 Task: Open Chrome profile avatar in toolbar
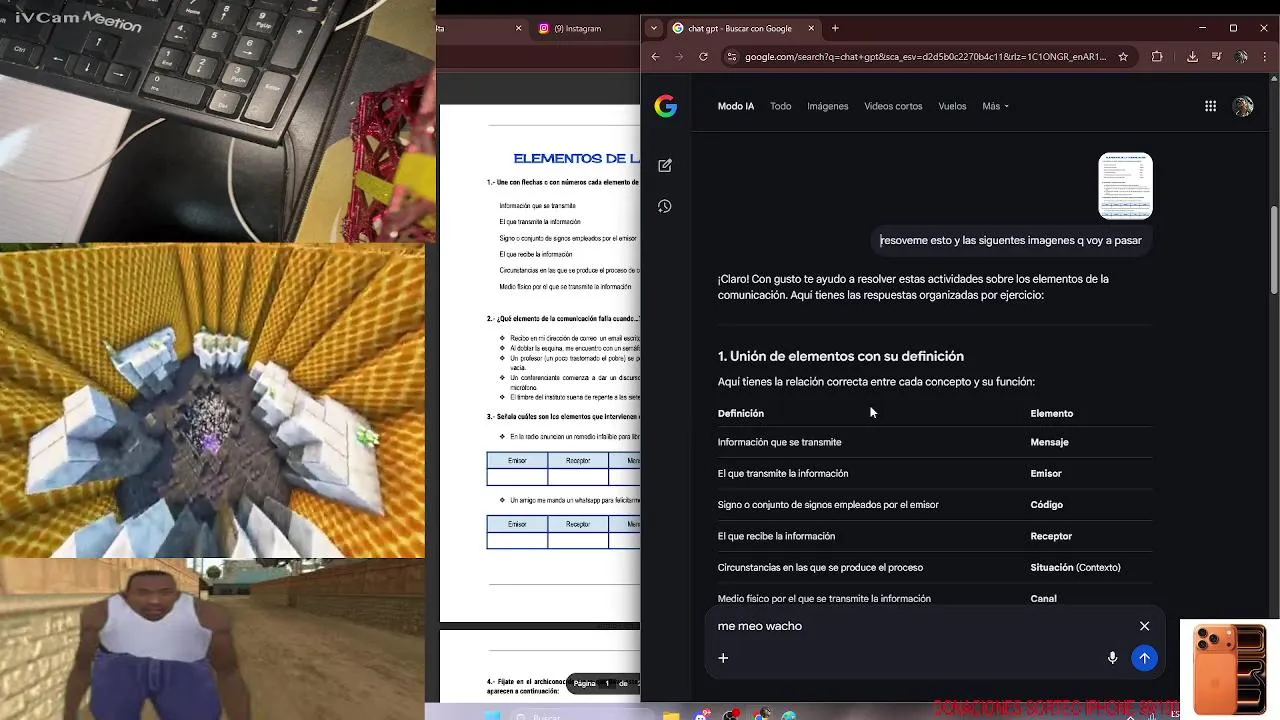coord(1241,57)
